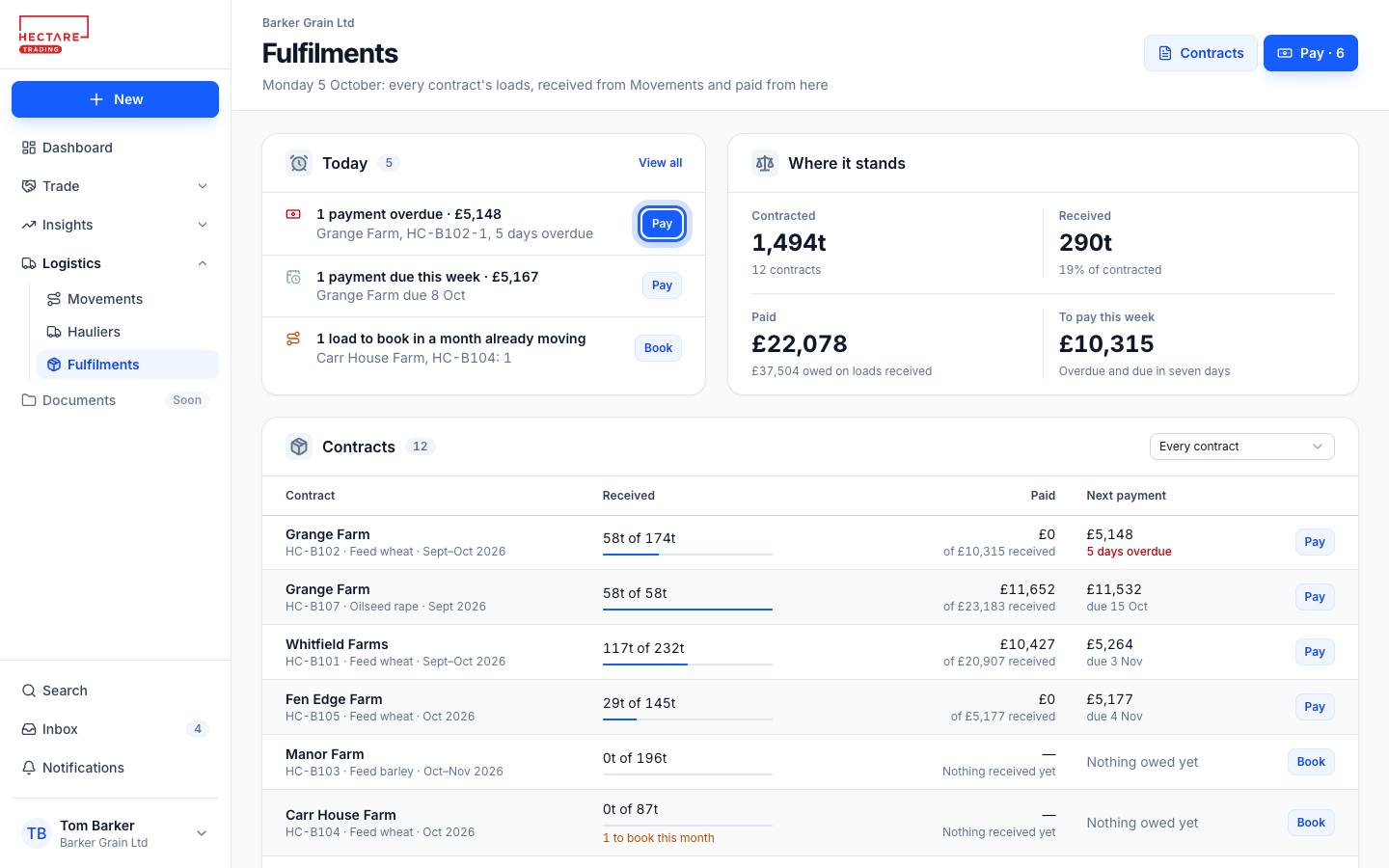Click the Hectare Trading logo
Viewport: 1389px width, 868px height.
[54, 35]
